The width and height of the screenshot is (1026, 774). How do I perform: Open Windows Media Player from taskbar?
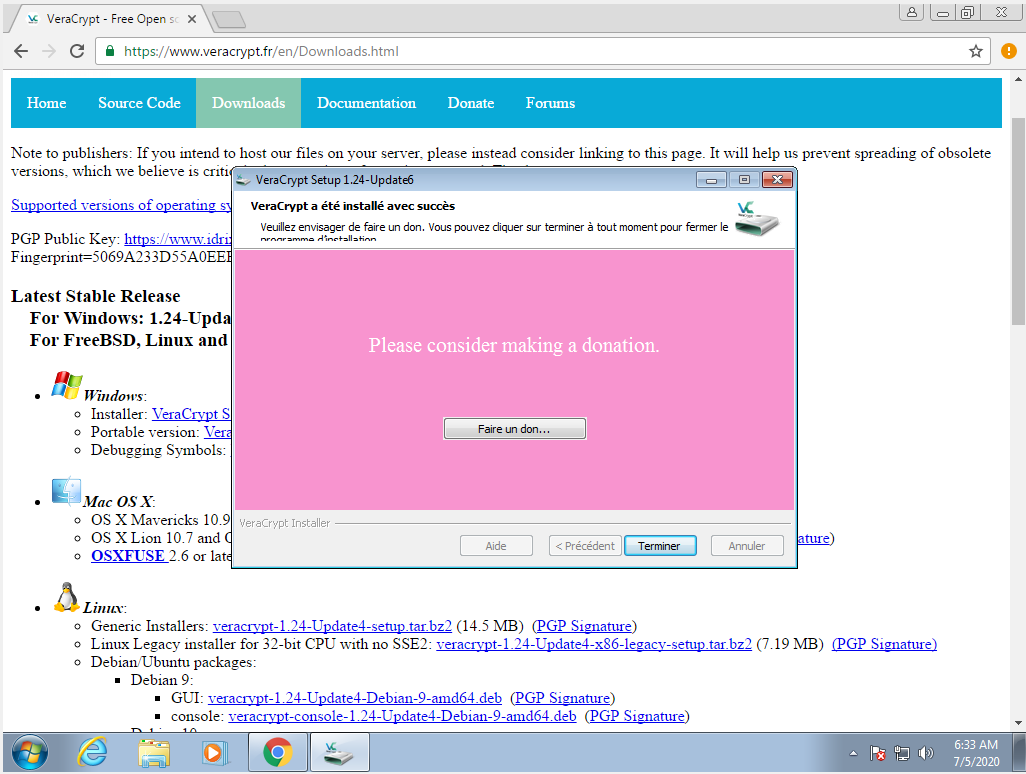pos(214,753)
